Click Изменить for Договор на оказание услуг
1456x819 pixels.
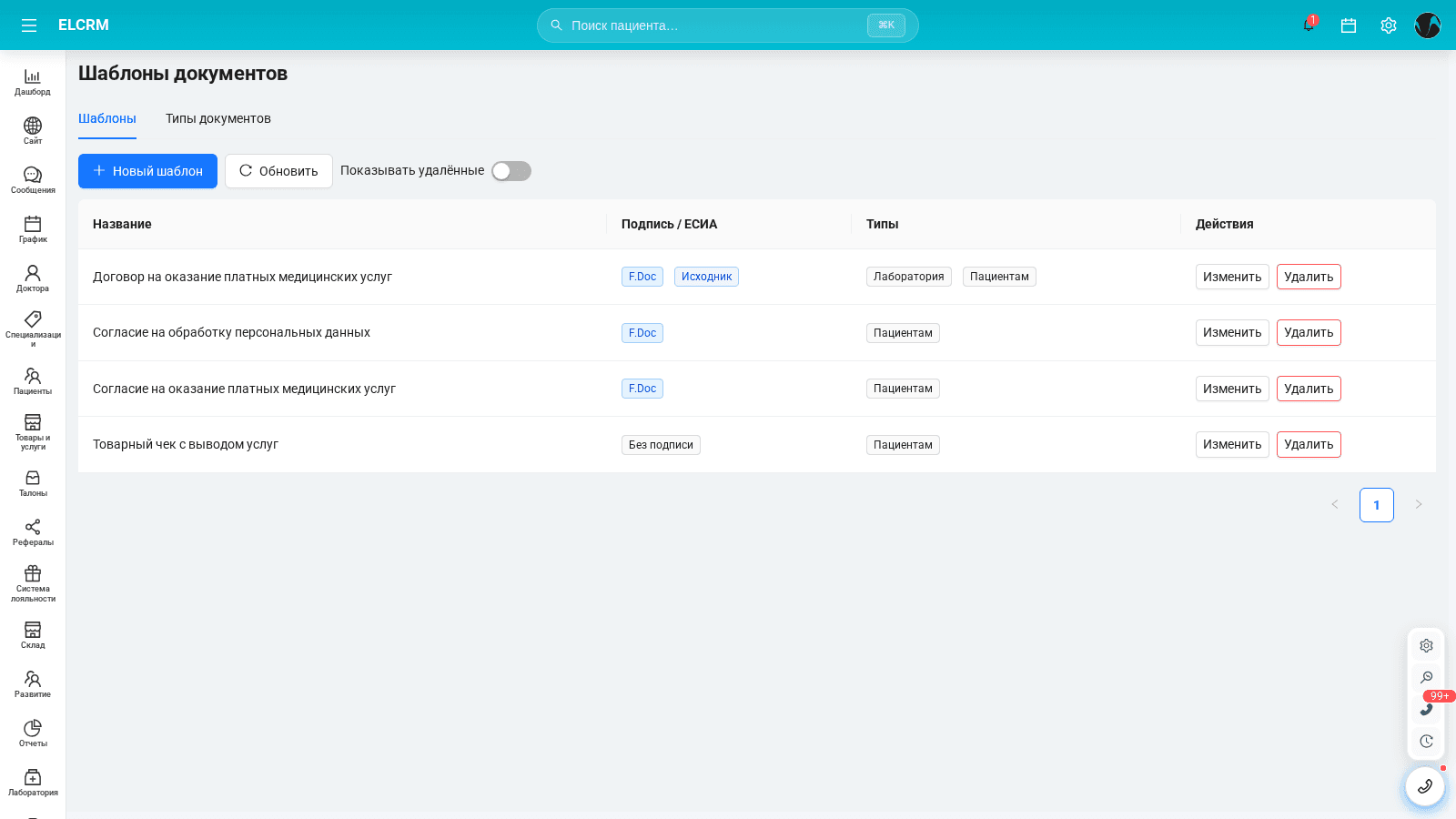[x=1232, y=277]
